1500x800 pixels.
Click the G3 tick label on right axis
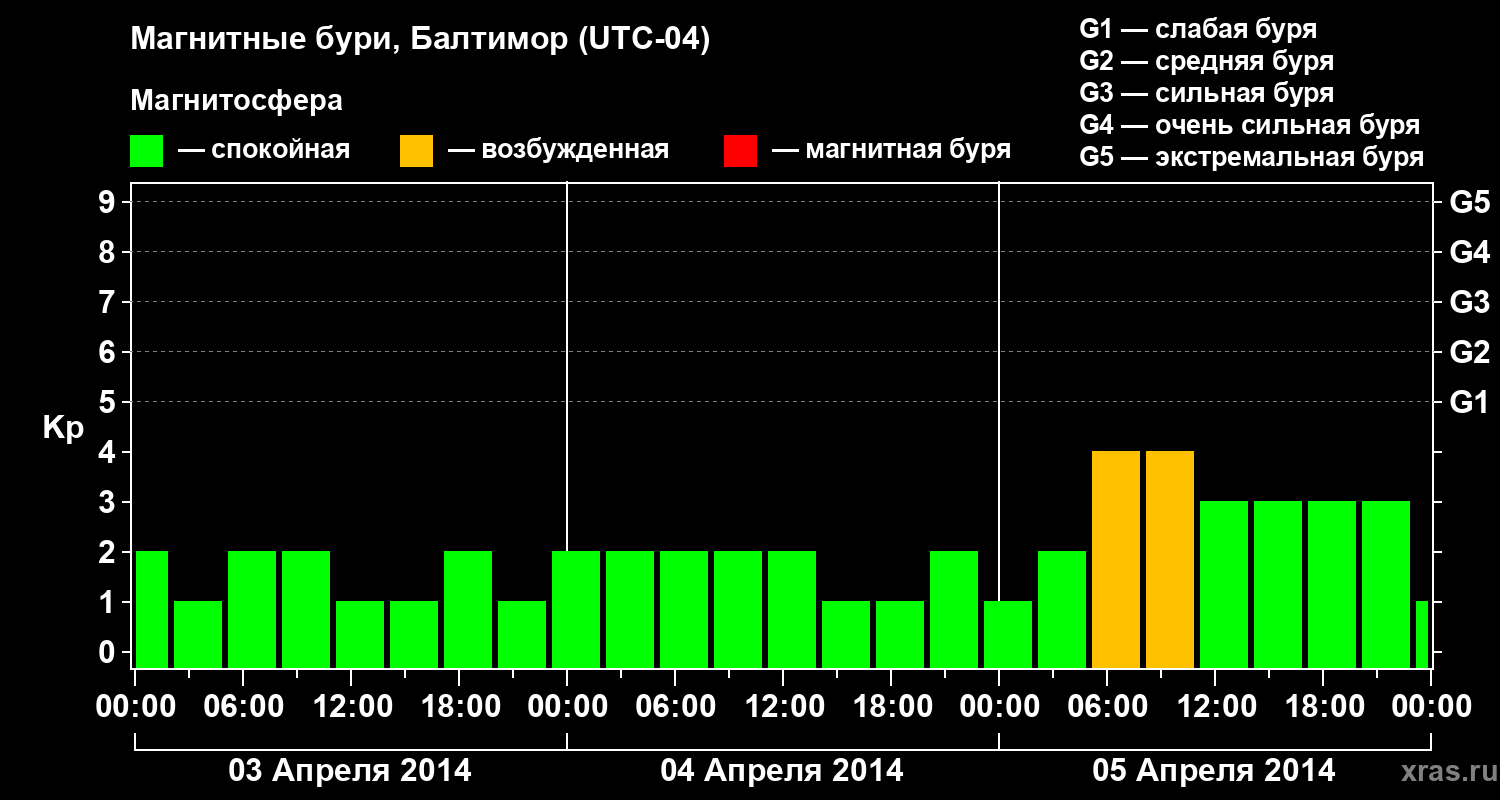tap(1469, 302)
